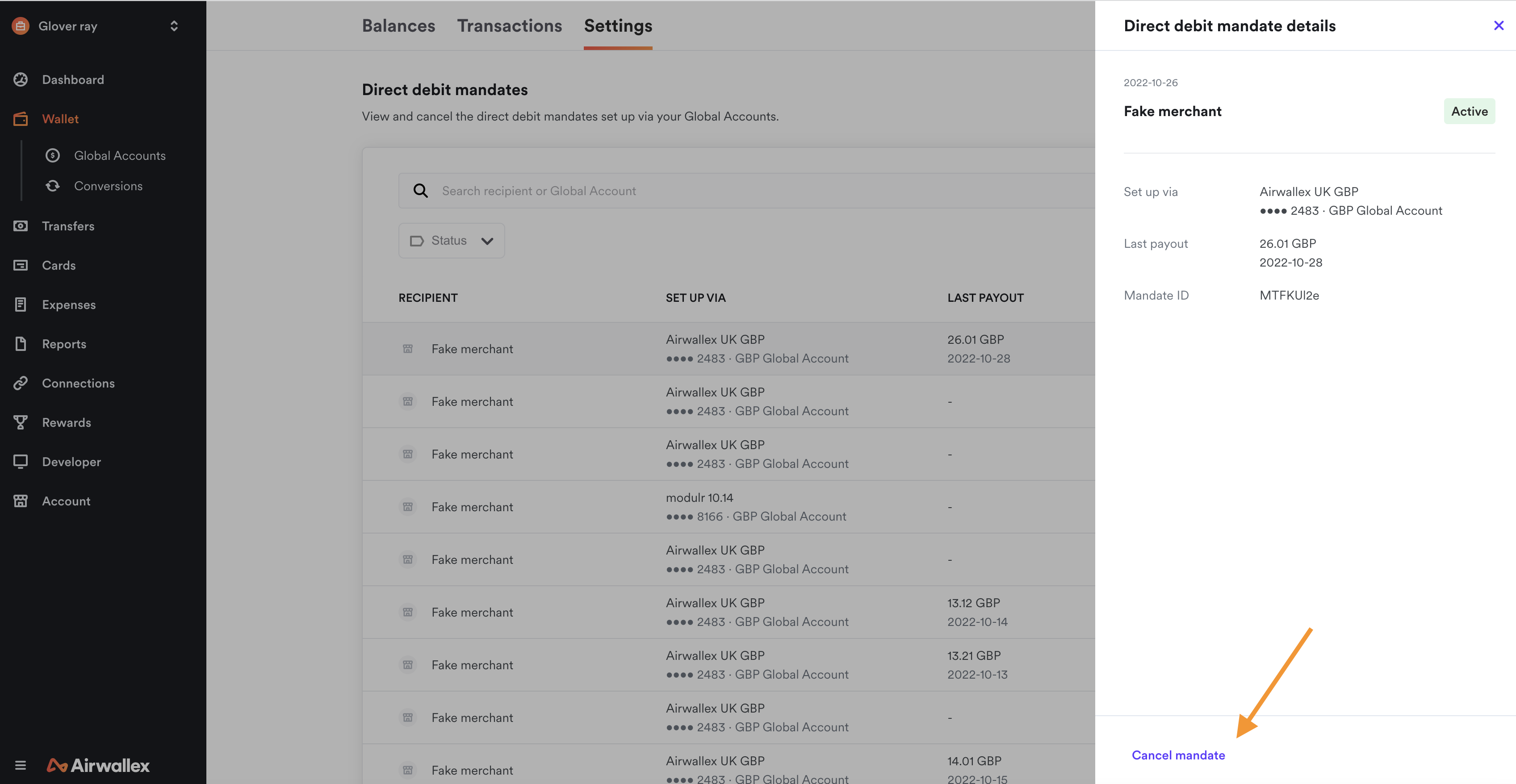
Task: Close the direct debit mandate details panel
Action: click(x=1498, y=25)
